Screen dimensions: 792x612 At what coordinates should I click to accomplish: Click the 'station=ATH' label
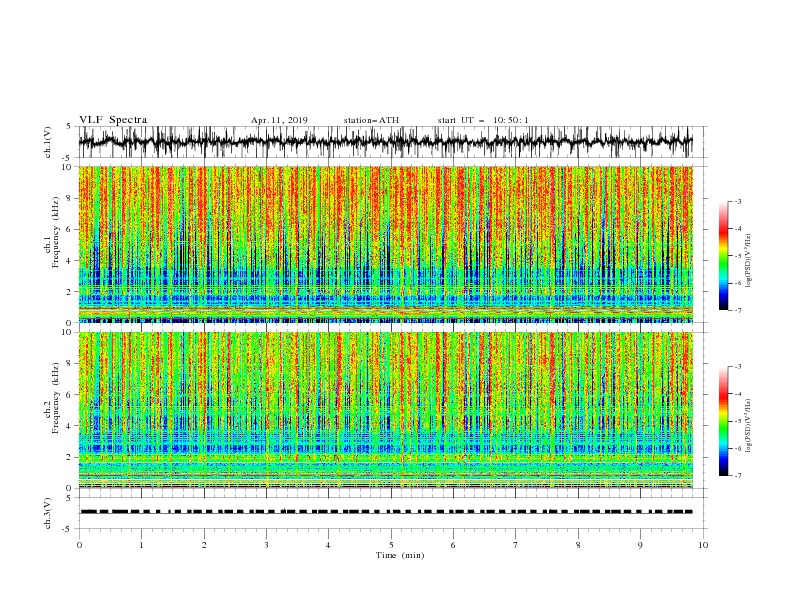pyautogui.click(x=371, y=120)
